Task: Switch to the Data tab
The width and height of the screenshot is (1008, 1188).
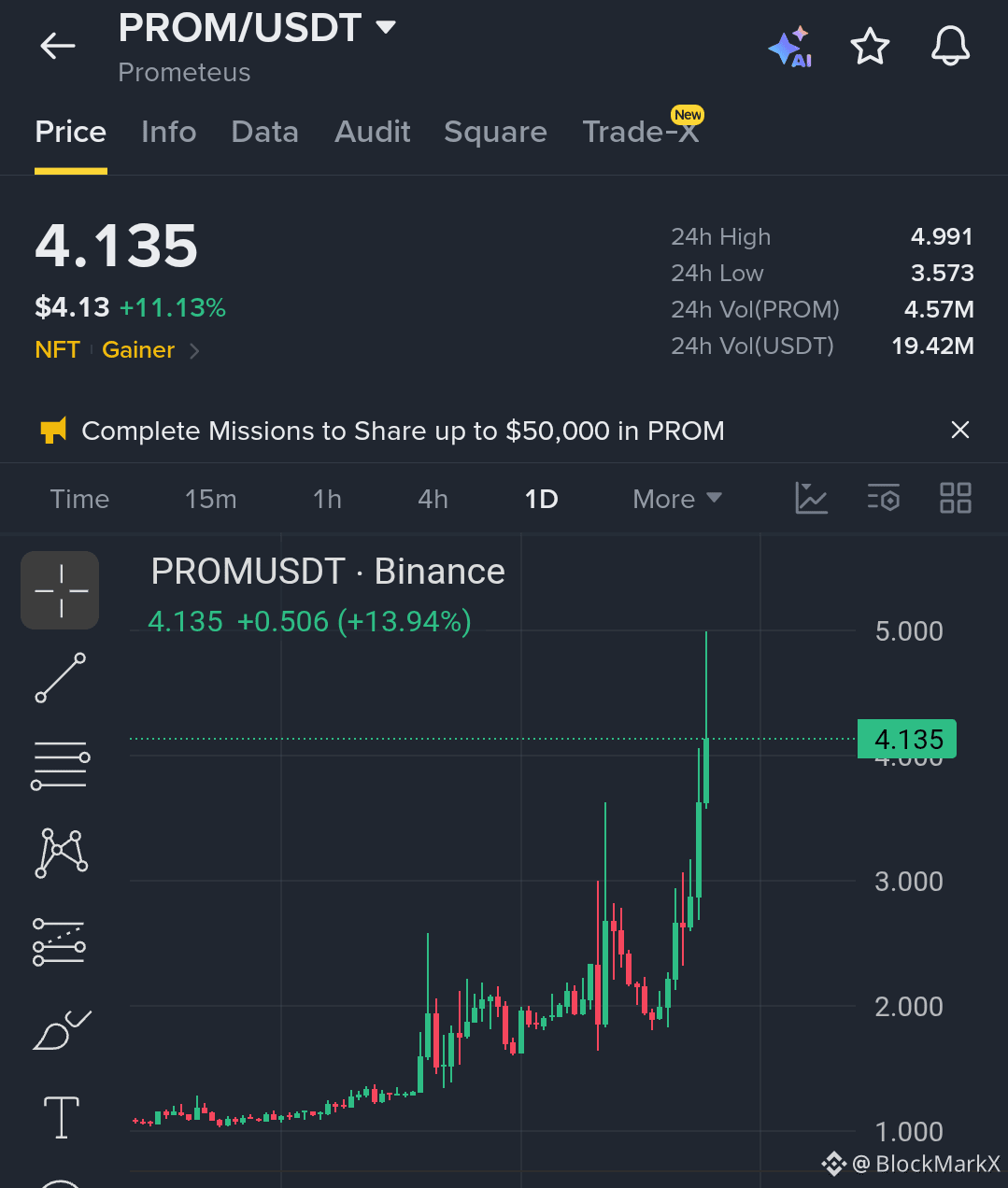Action: click(x=264, y=132)
